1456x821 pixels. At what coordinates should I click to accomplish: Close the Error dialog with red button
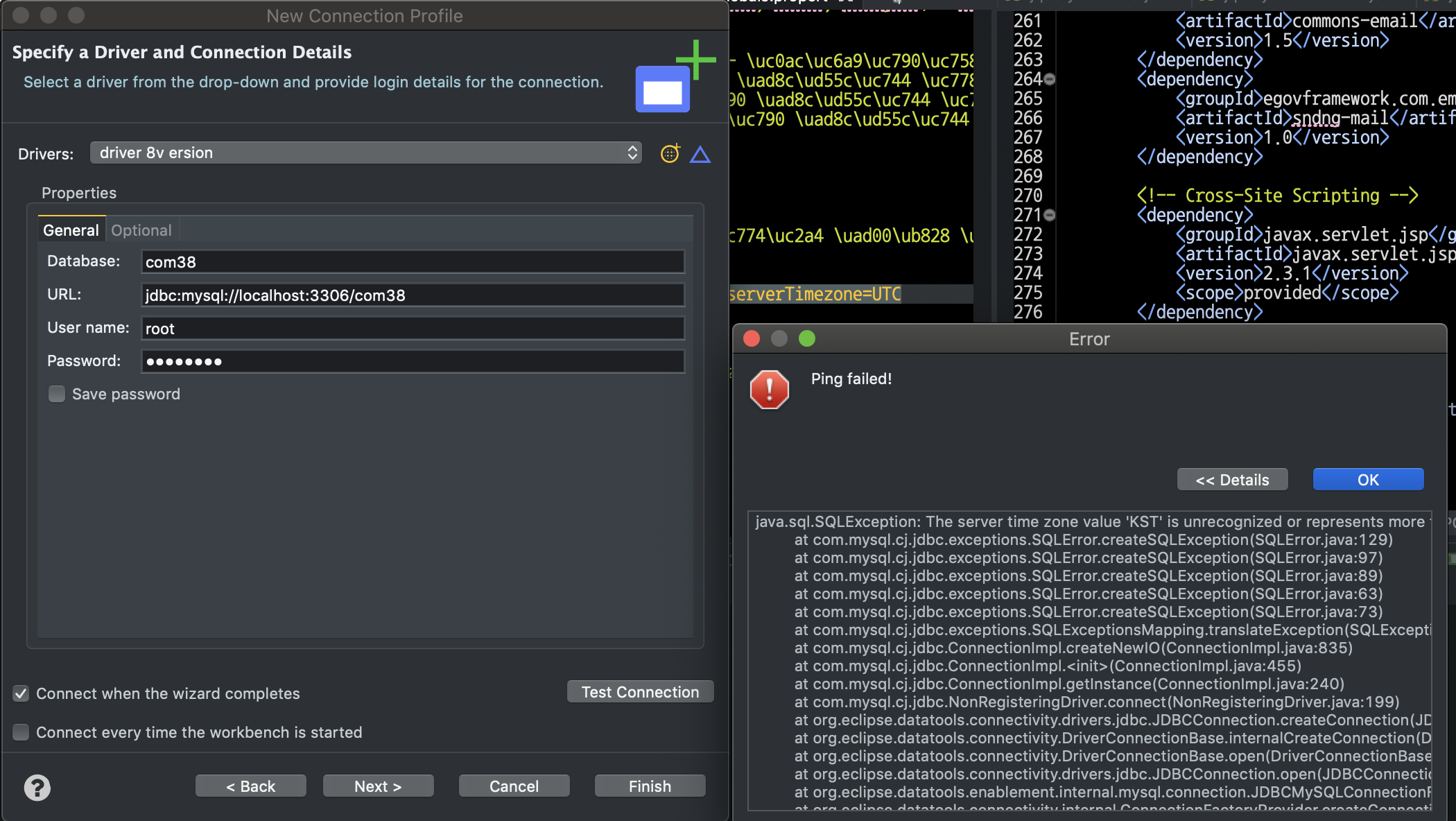point(752,338)
